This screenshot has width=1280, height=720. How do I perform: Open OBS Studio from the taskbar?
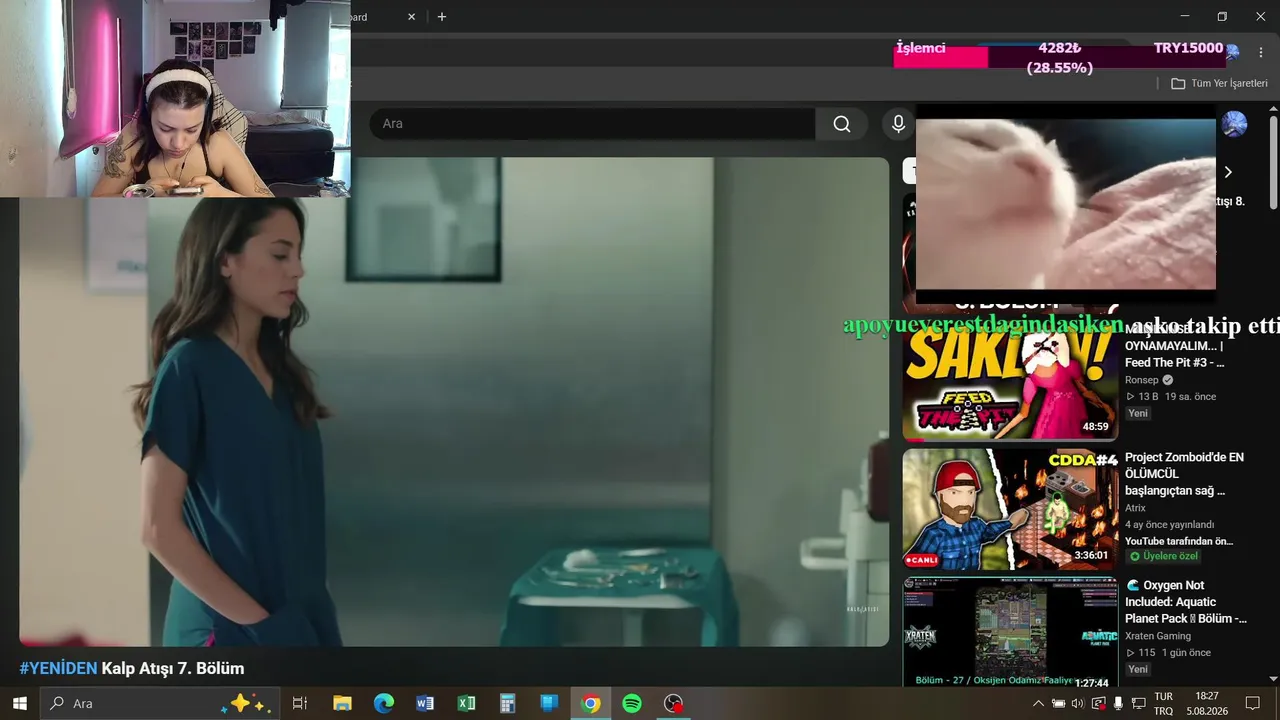point(674,704)
